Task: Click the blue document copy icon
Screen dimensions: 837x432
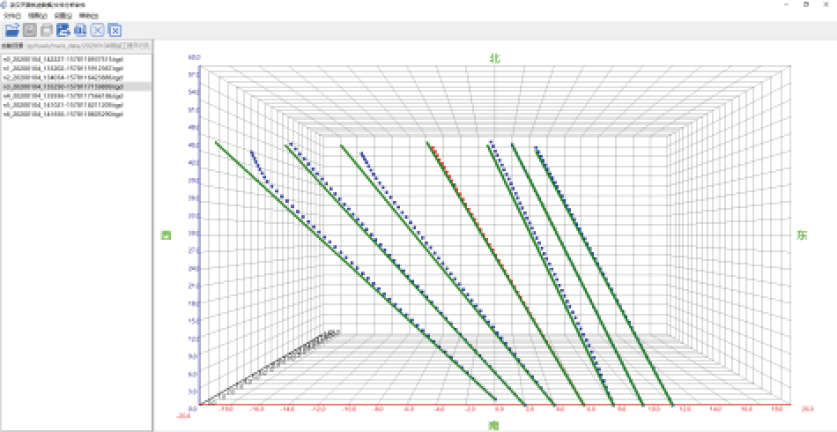Action: 80,31
